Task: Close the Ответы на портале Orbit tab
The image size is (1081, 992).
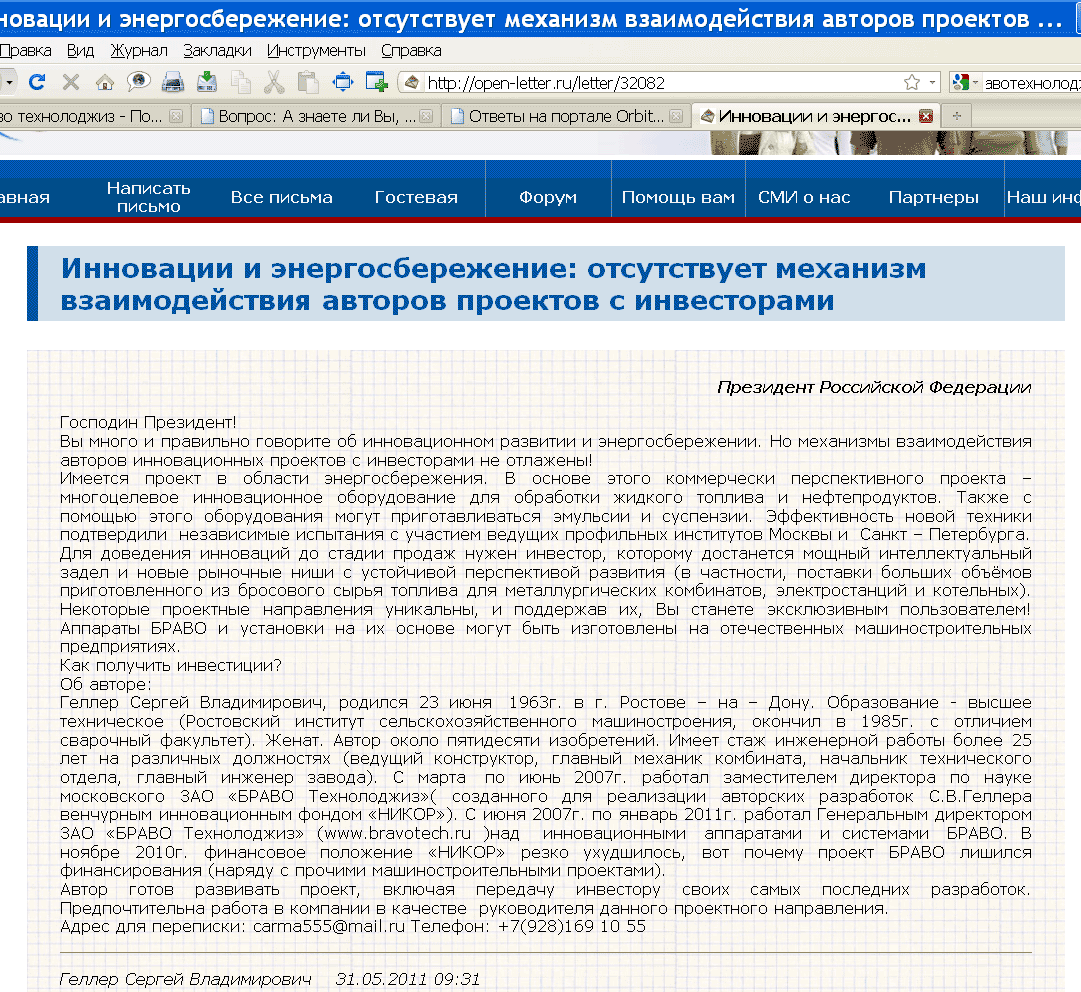Action: pos(676,117)
